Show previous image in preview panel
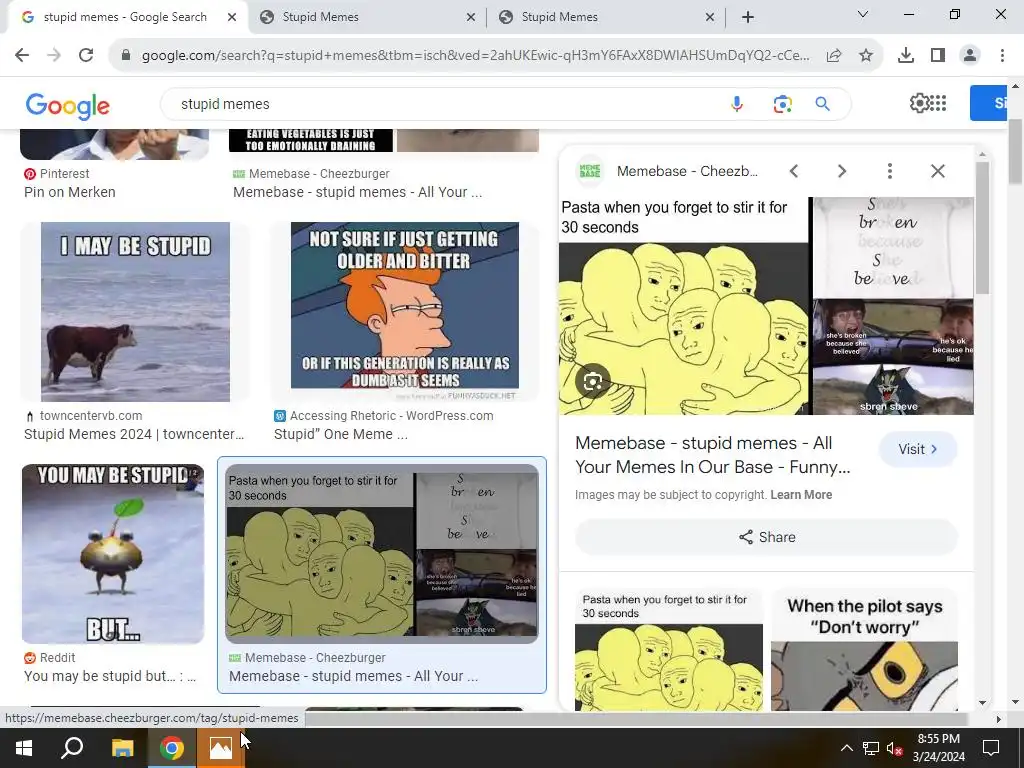The image size is (1024, 768). [x=794, y=171]
